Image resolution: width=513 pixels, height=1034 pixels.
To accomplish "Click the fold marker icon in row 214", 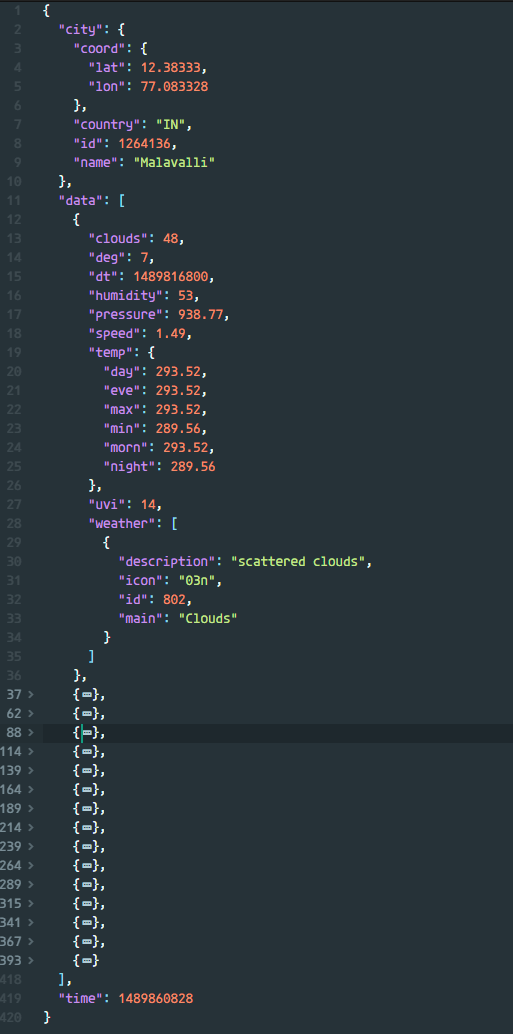I will click(x=87, y=828).
